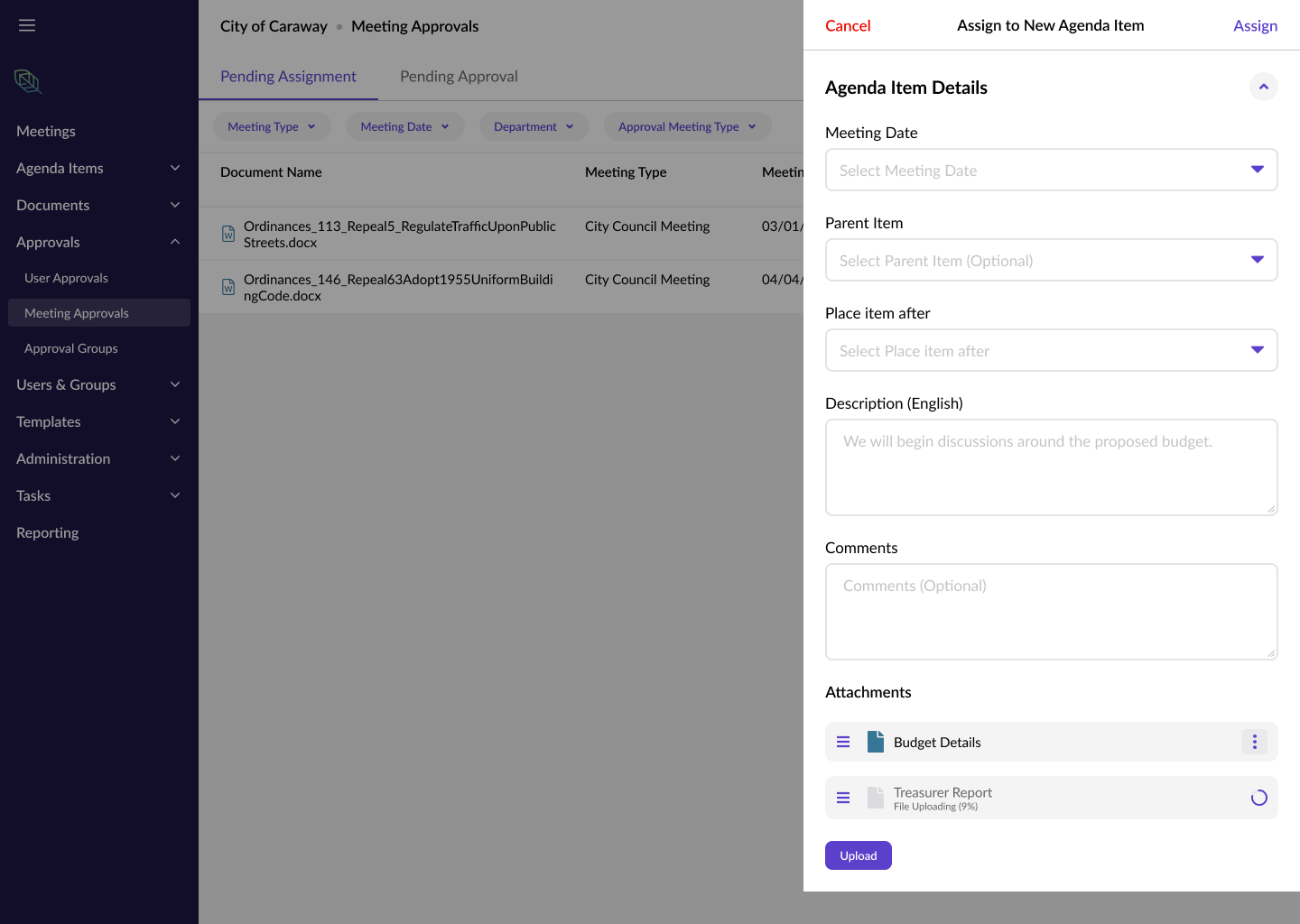Click City Council Meeting in Ordinances_146 row
1300x924 pixels.
tap(647, 279)
